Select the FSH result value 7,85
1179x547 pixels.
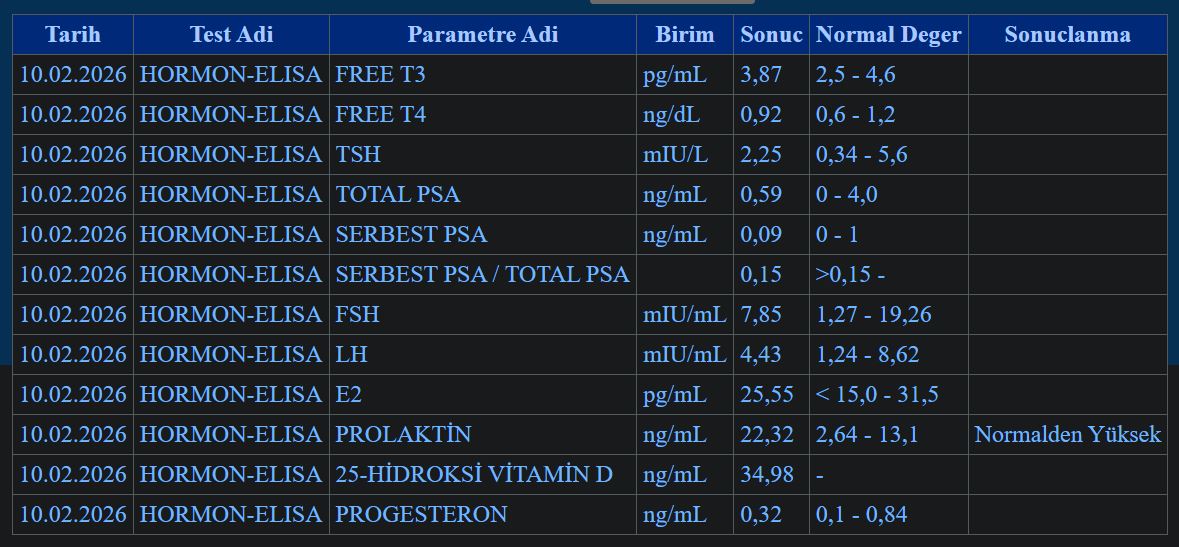tap(761, 315)
